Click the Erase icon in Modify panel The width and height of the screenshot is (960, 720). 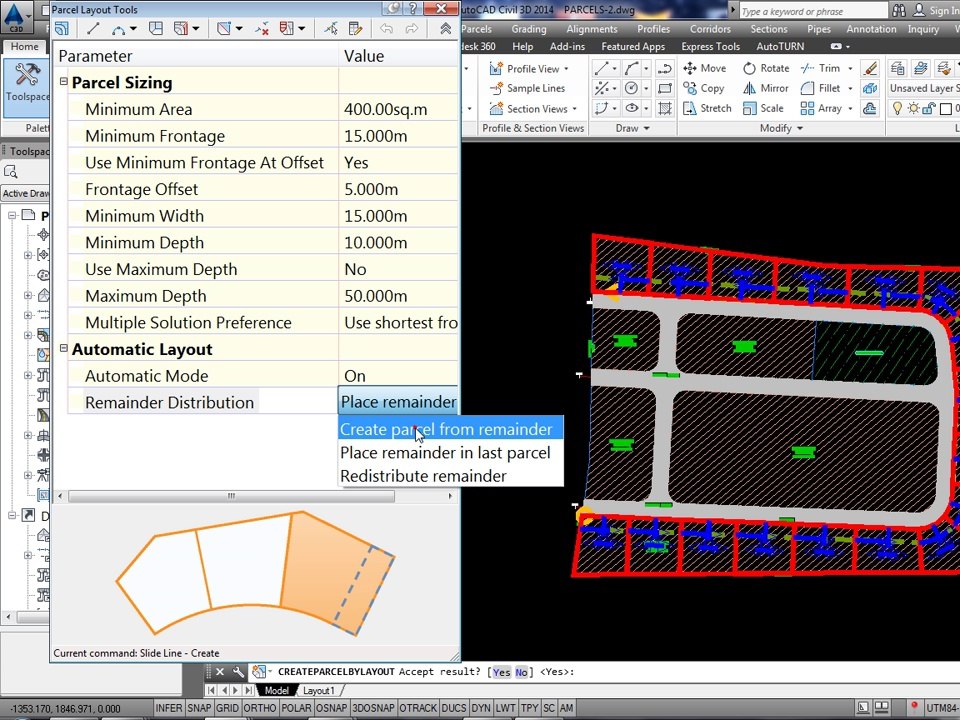(x=870, y=68)
